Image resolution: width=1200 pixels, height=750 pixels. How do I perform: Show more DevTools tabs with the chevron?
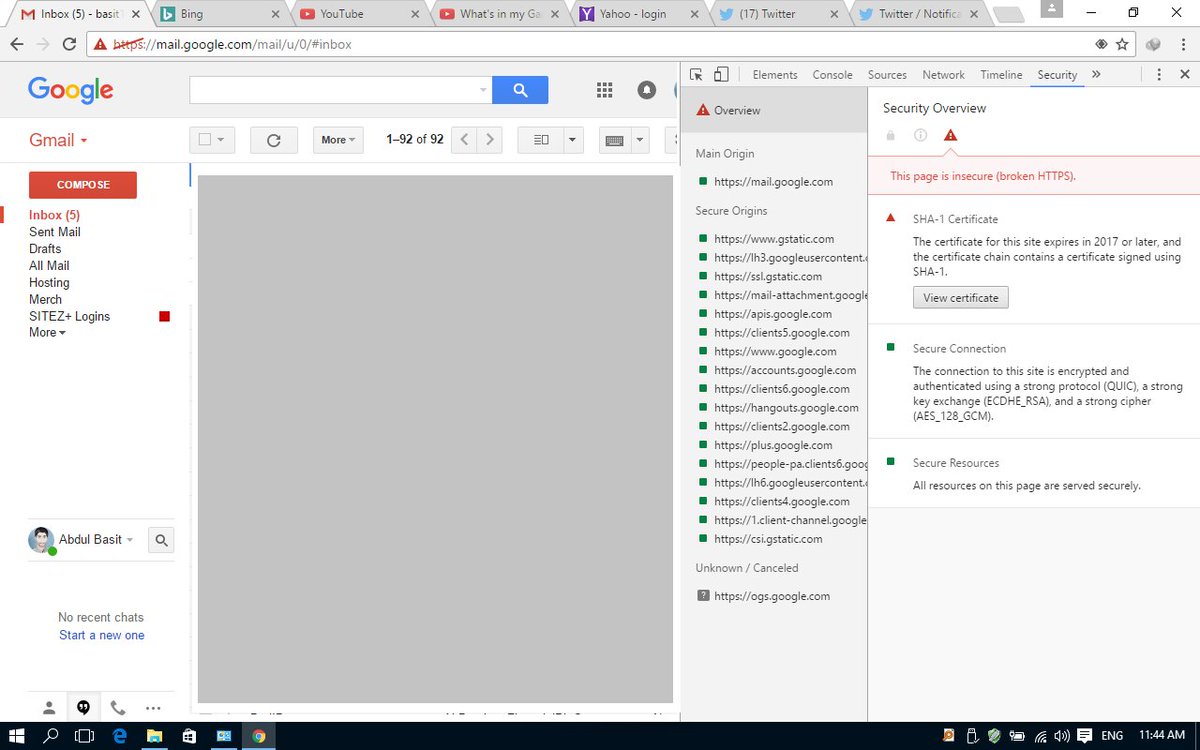click(x=1096, y=75)
